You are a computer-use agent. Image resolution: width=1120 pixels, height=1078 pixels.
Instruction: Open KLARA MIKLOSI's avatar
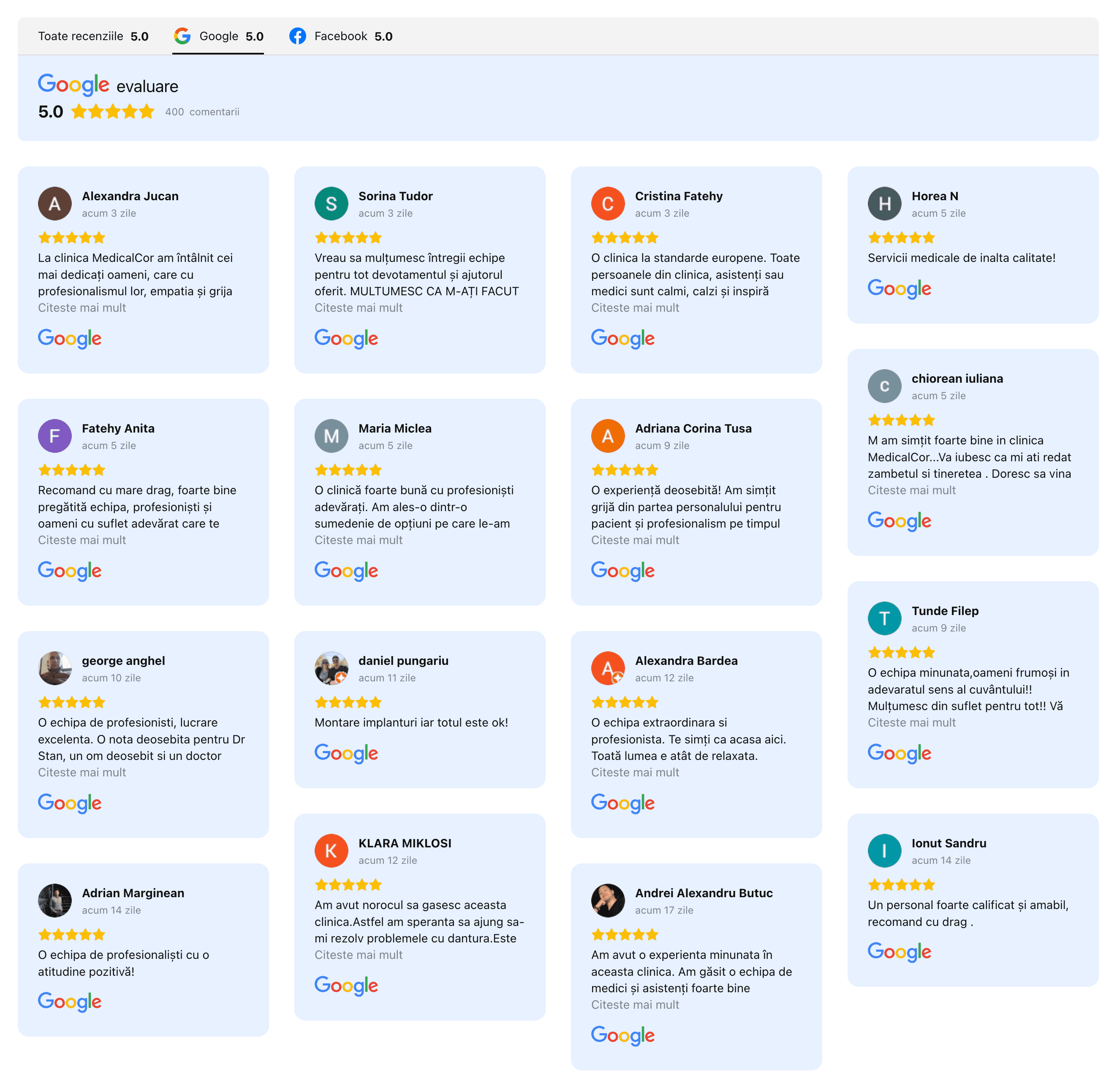[332, 851]
